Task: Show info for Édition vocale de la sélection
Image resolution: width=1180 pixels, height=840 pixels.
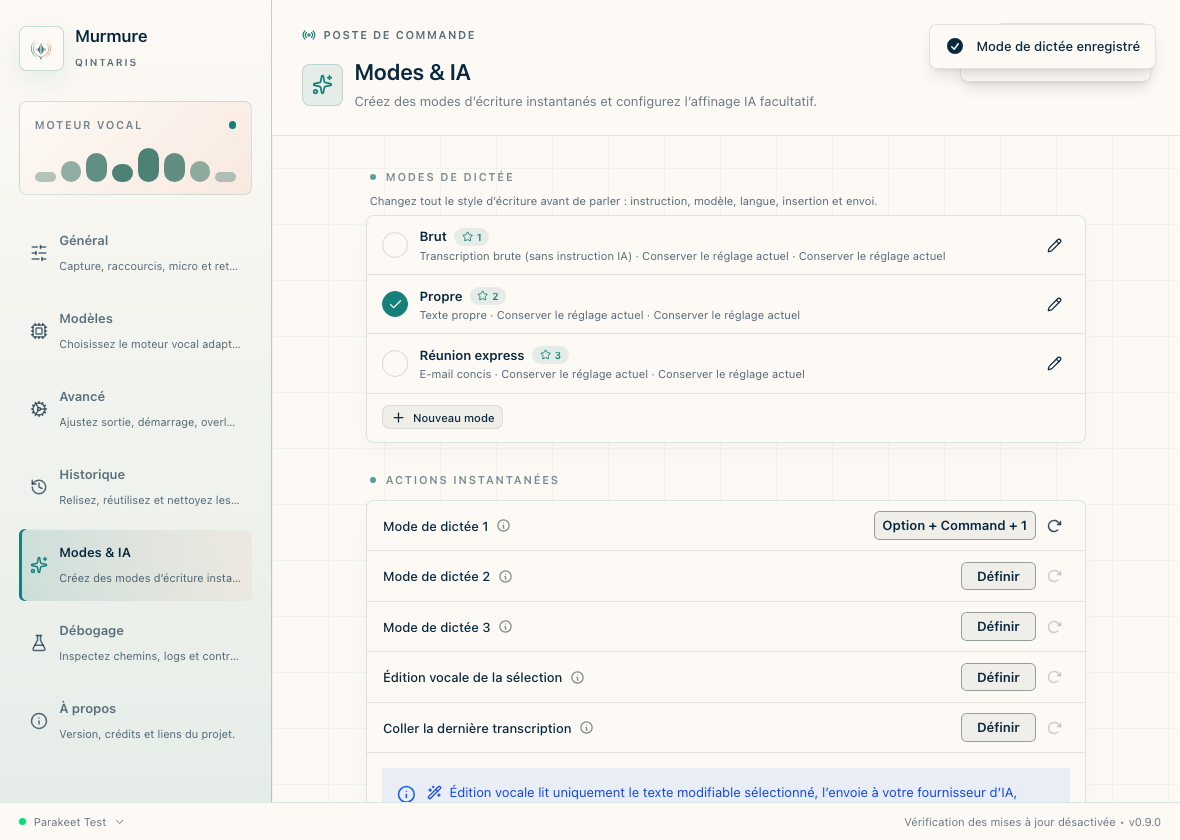Action: pyautogui.click(x=577, y=677)
